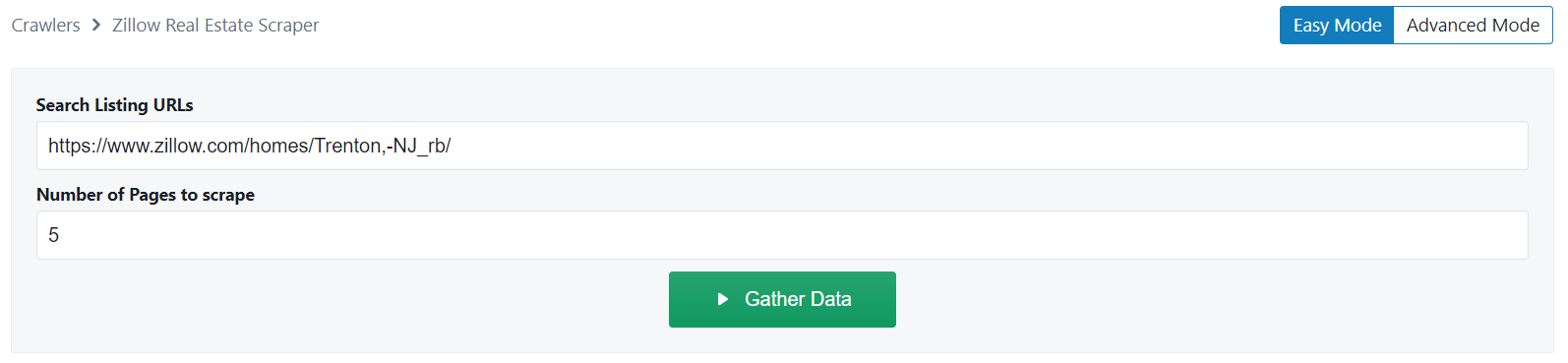Image resolution: width=1568 pixels, height=363 pixels.
Task: Click the green Gather Data button text
Action: tap(798, 299)
